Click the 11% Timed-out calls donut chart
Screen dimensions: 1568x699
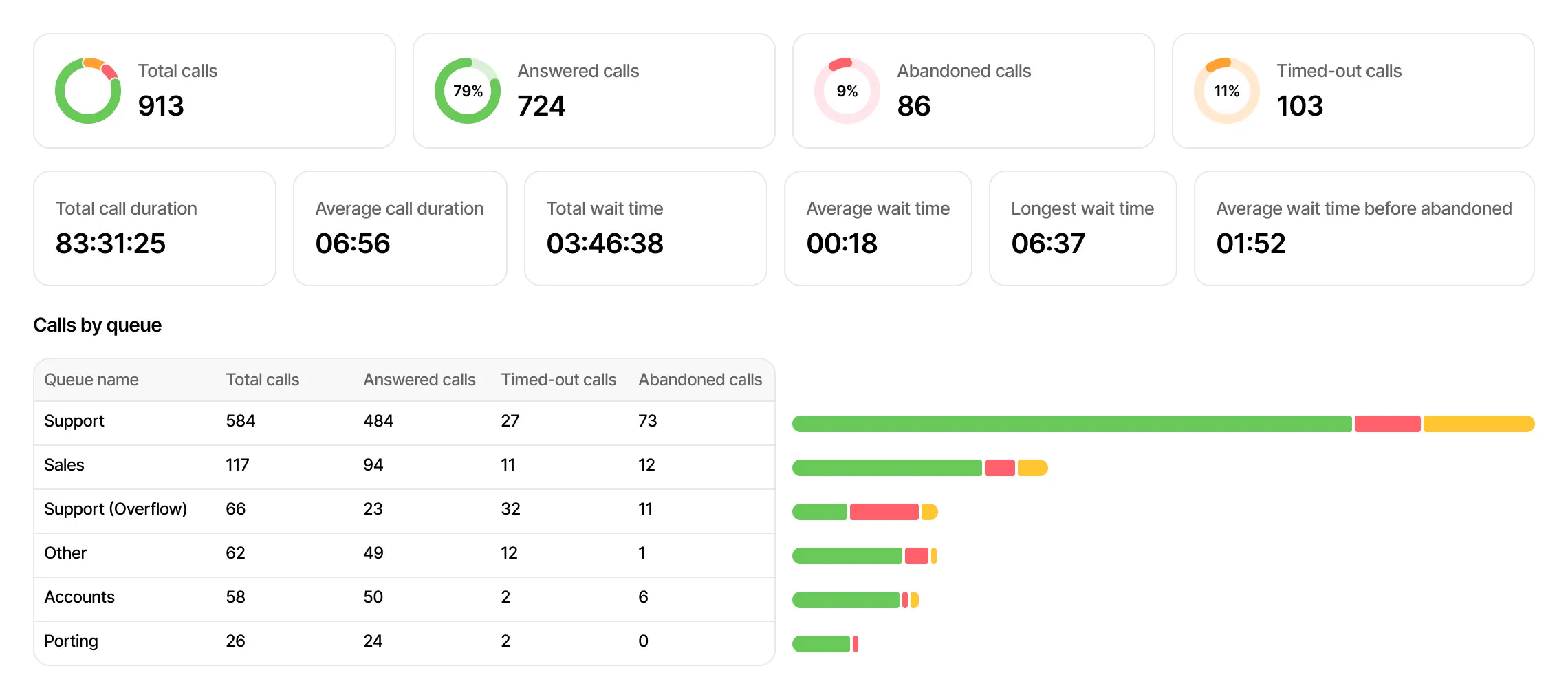1227,91
